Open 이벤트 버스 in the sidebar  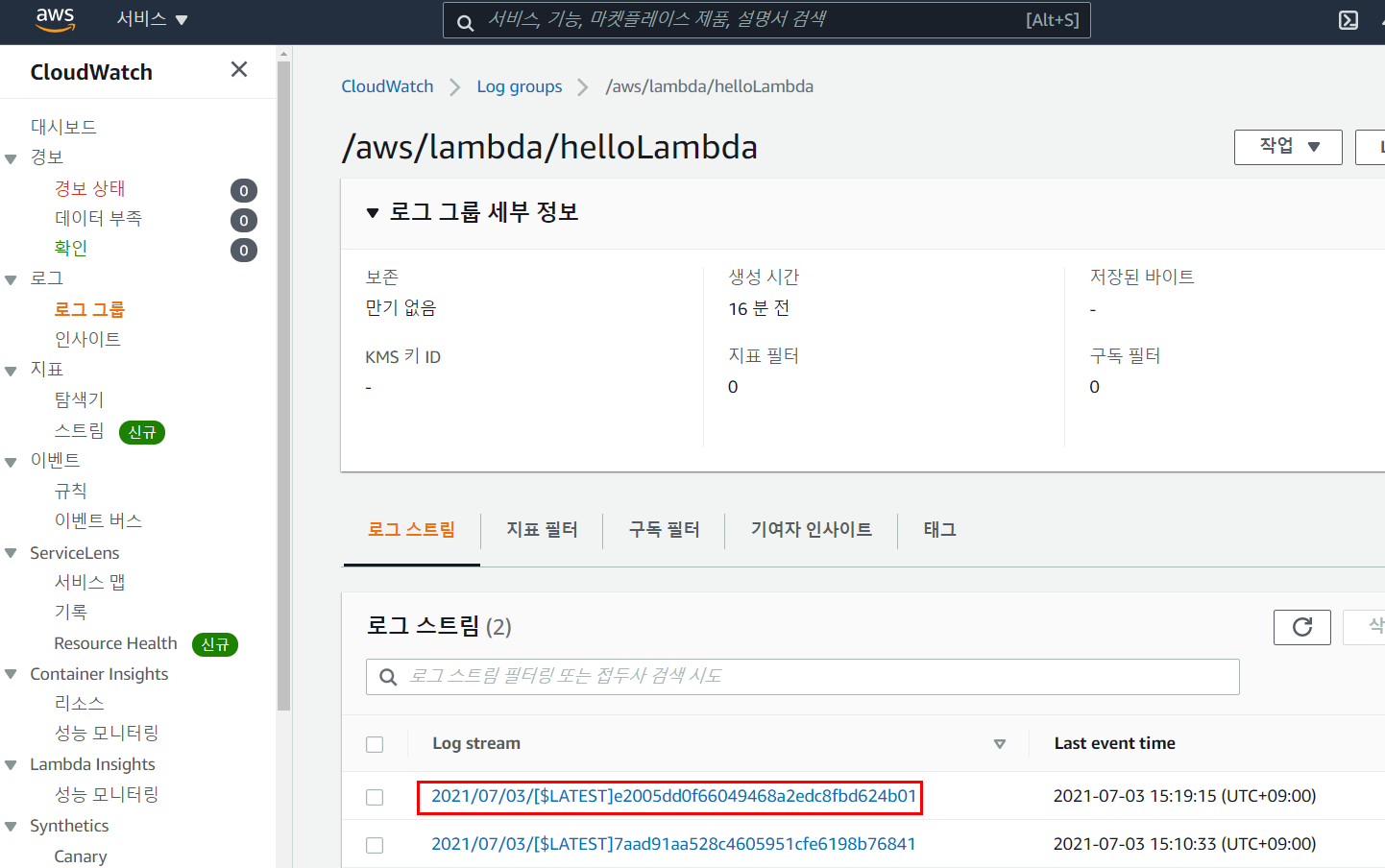click(98, 520)
